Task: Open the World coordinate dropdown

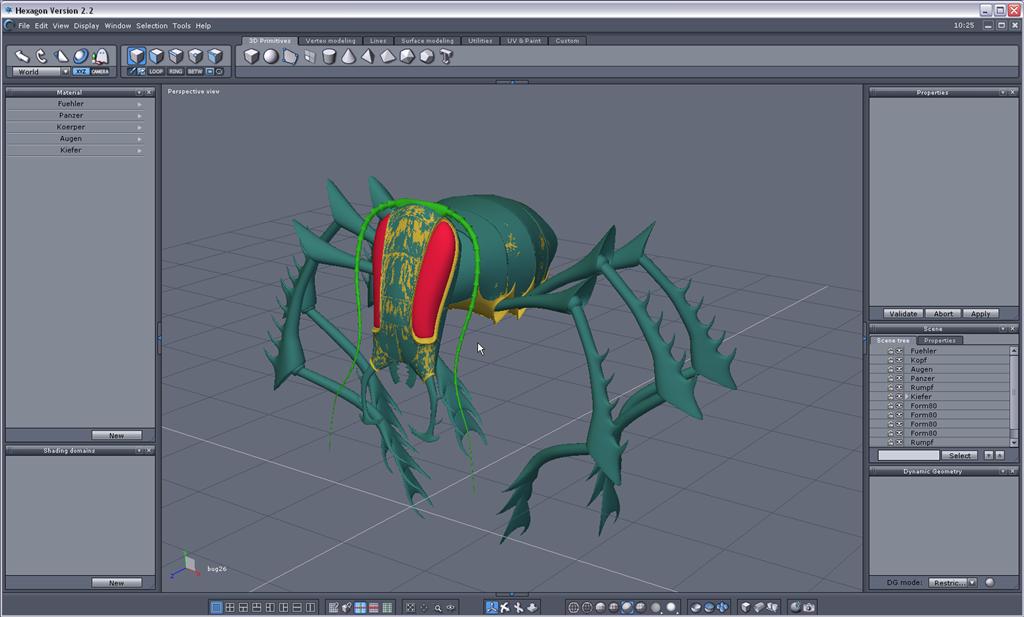Action: tap(65, 72)
